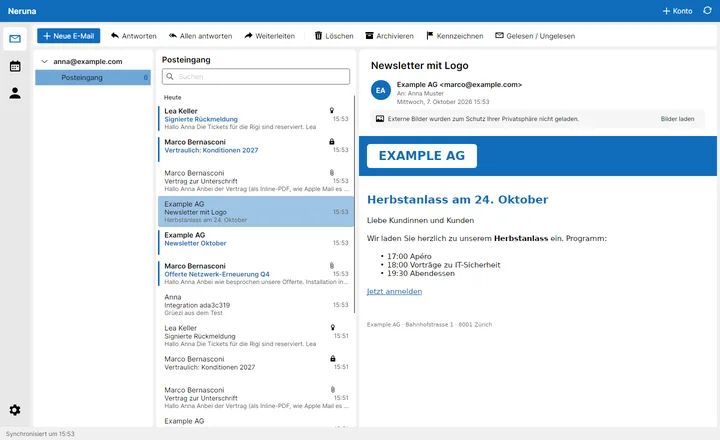
Task: Click the message list scrollbar
Action: click(x=354, y=204)
